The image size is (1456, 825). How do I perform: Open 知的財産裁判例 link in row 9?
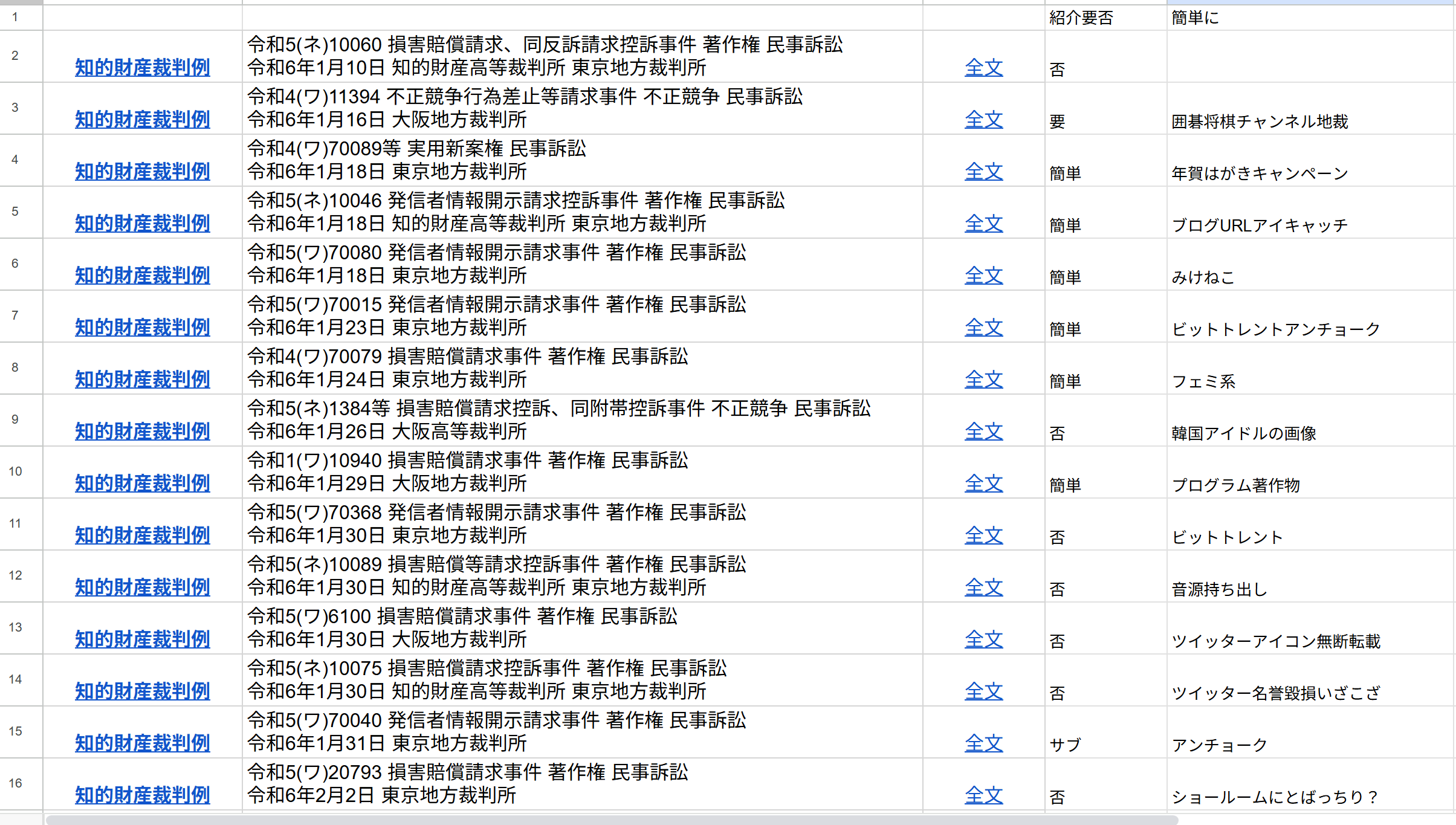pos(142,431)
